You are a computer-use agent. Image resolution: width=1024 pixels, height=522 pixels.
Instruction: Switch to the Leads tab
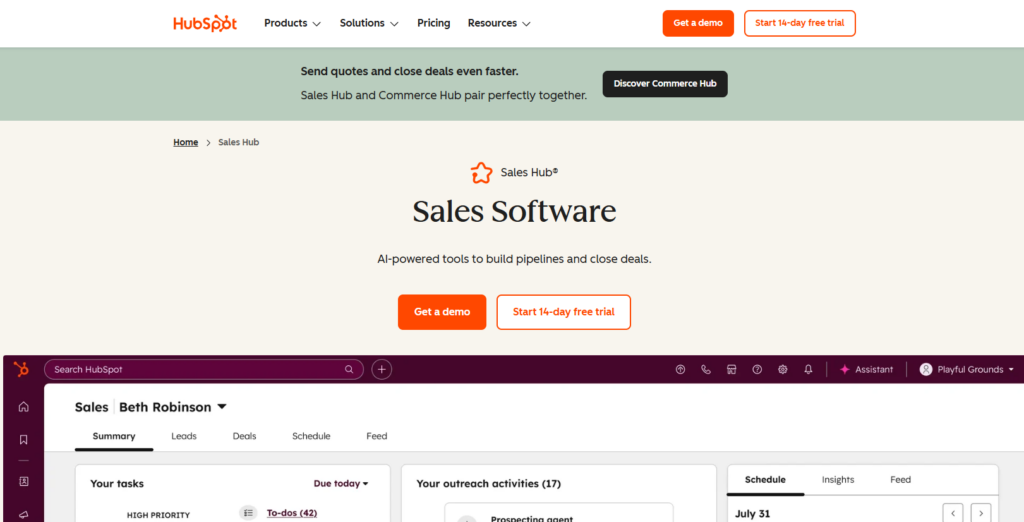pyautogui.click(x=184, y=436)
